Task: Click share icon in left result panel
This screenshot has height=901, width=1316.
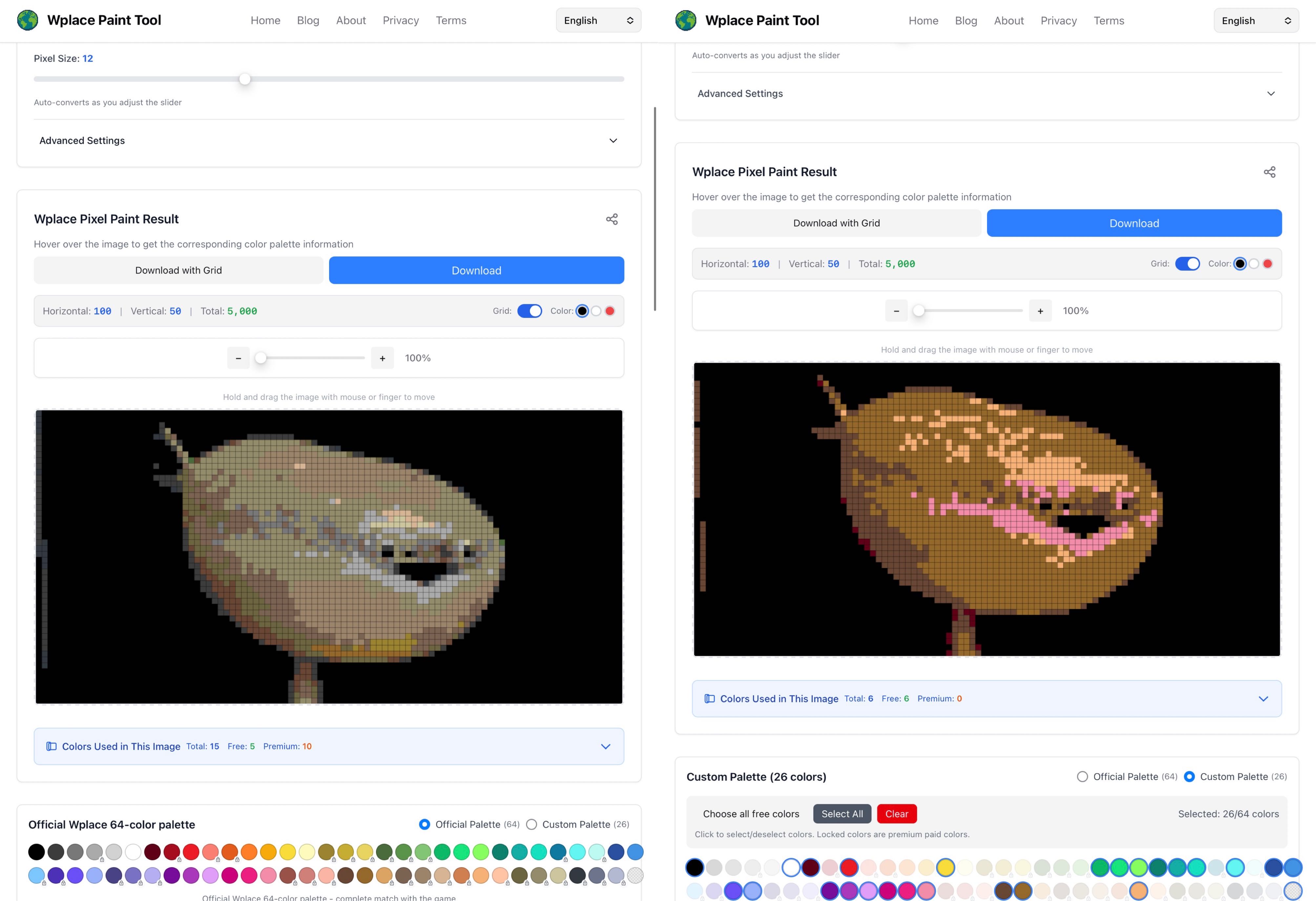Action: tap(612, 219)
